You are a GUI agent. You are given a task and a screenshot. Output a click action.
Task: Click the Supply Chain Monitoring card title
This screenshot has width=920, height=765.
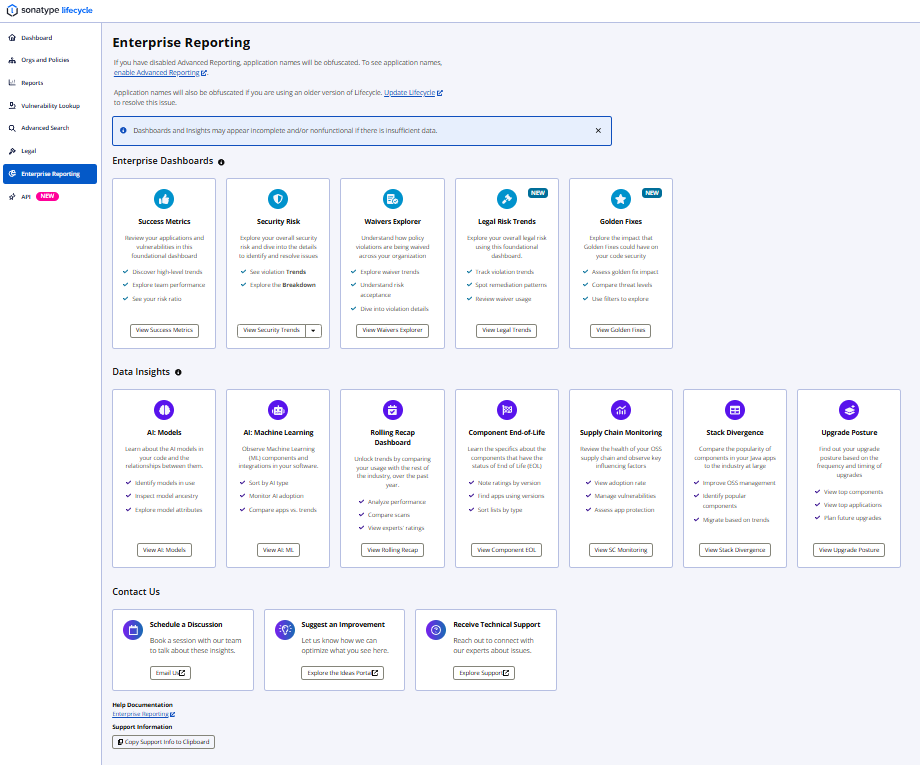[x=621, y=433]
